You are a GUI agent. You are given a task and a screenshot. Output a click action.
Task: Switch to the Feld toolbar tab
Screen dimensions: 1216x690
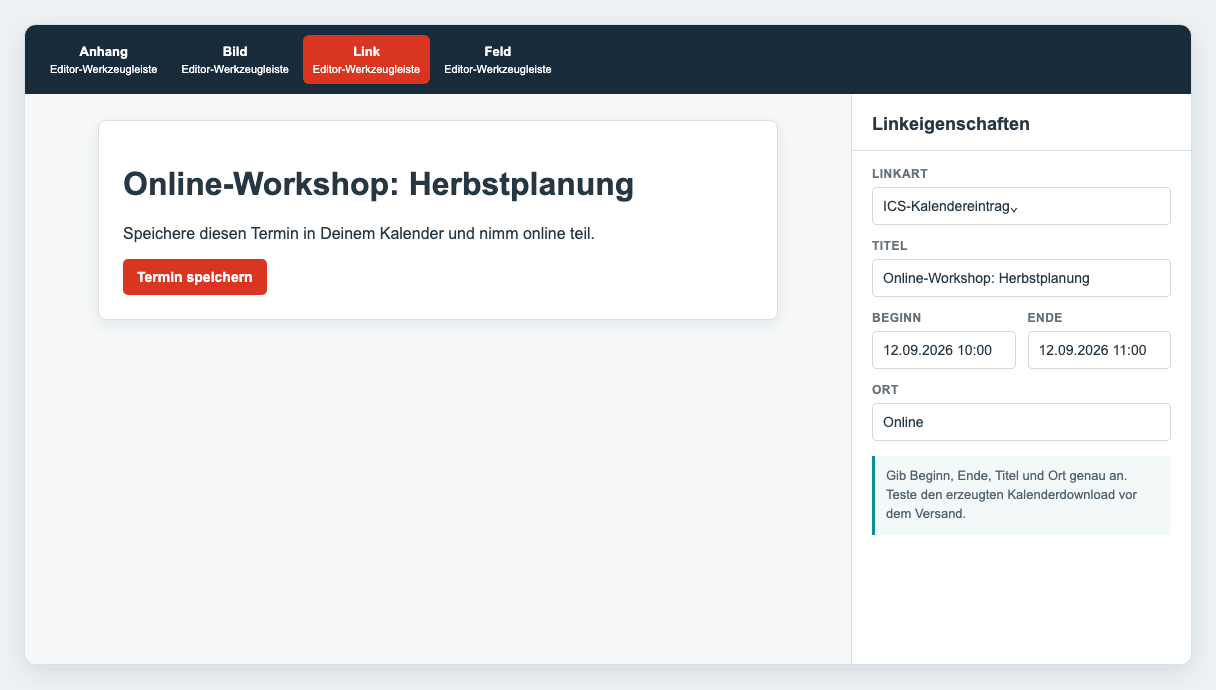[x=498, y=60]
